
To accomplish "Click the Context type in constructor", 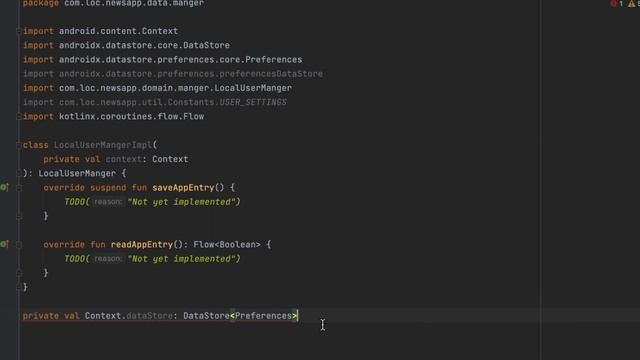I will coord(170,159).
